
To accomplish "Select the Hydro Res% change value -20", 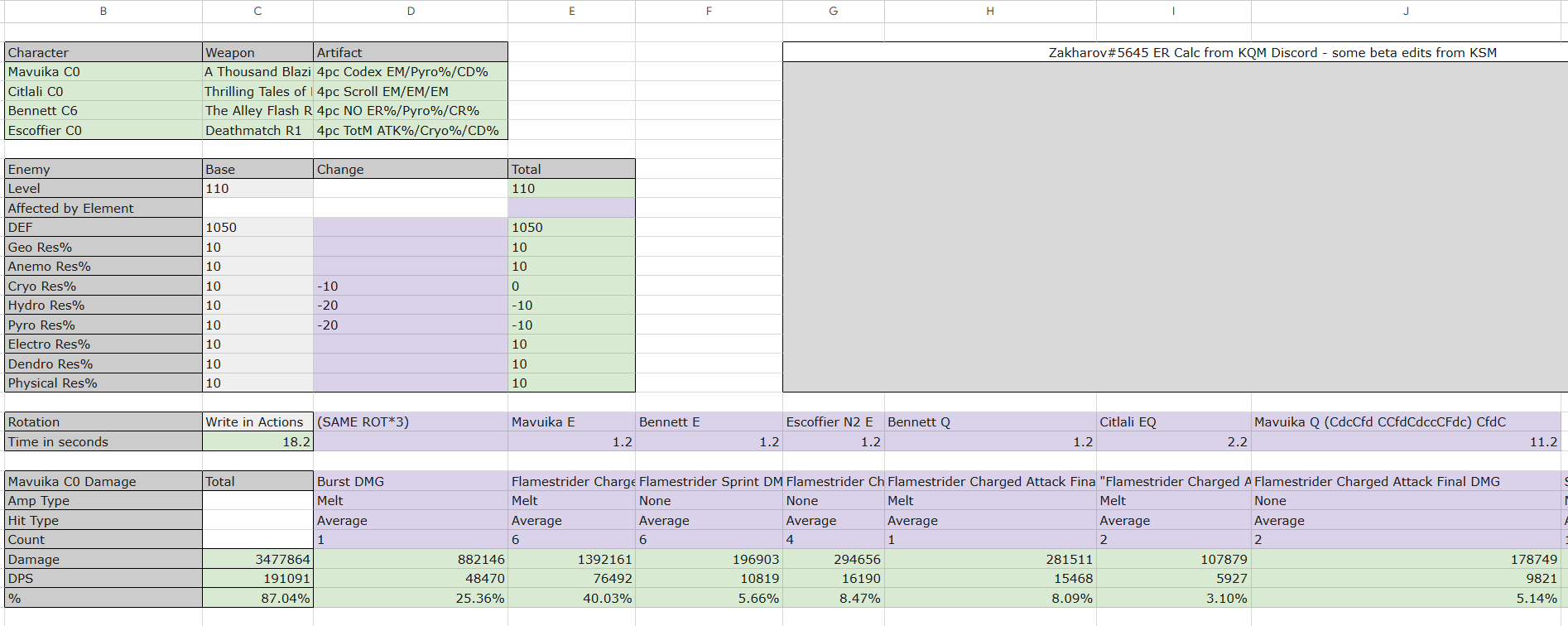I will click(x=411, y=306).
